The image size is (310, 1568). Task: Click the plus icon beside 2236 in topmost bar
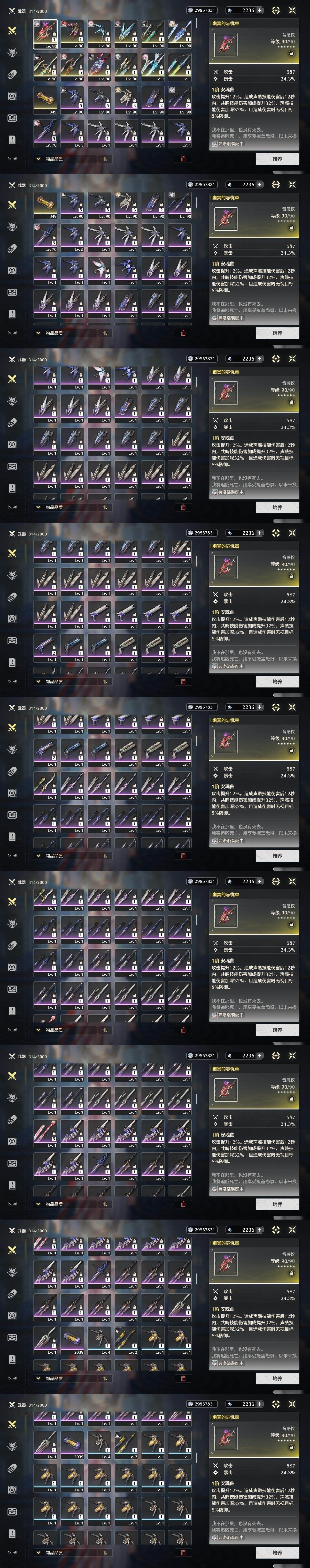point(260,10)
